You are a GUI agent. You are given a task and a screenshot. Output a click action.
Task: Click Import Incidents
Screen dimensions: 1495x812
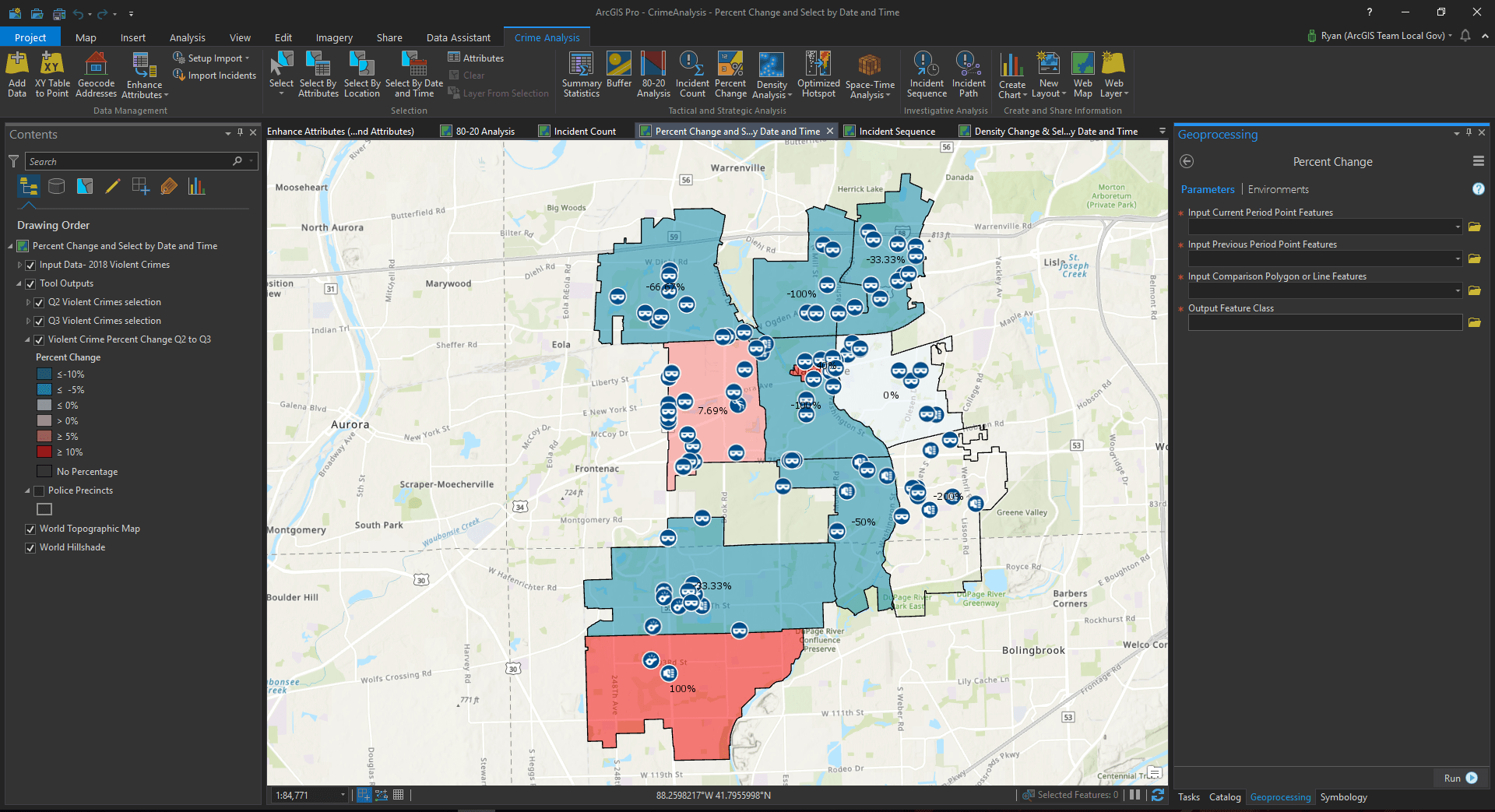214,76
